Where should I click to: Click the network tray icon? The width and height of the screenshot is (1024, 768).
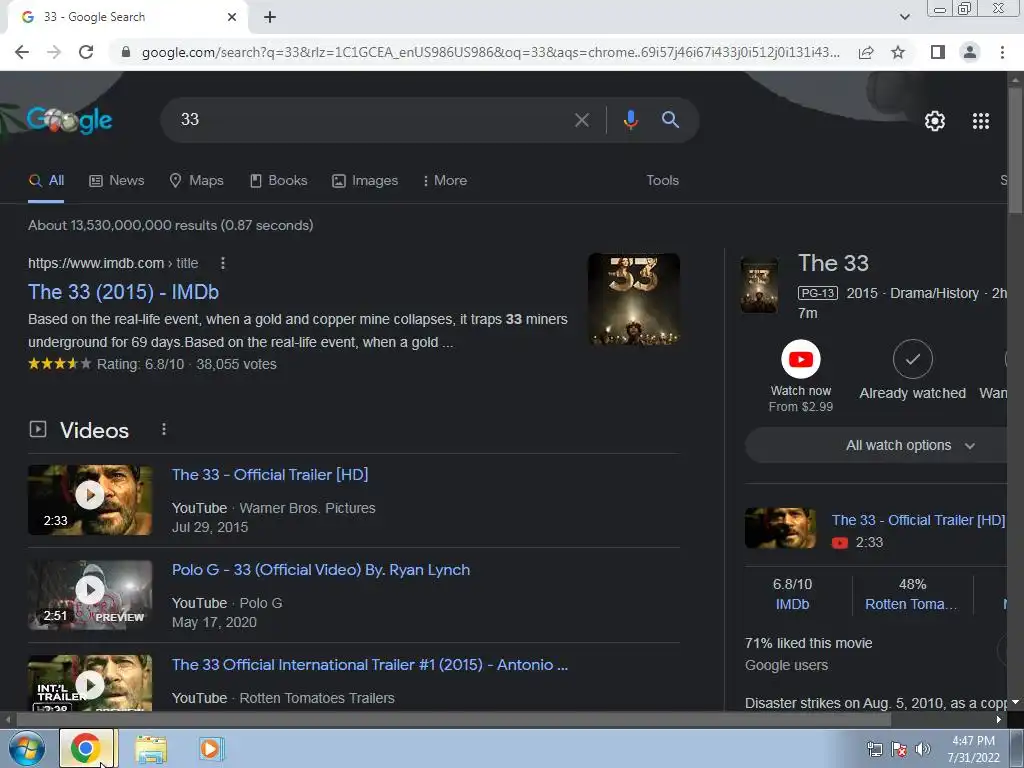tap(874, 749)
